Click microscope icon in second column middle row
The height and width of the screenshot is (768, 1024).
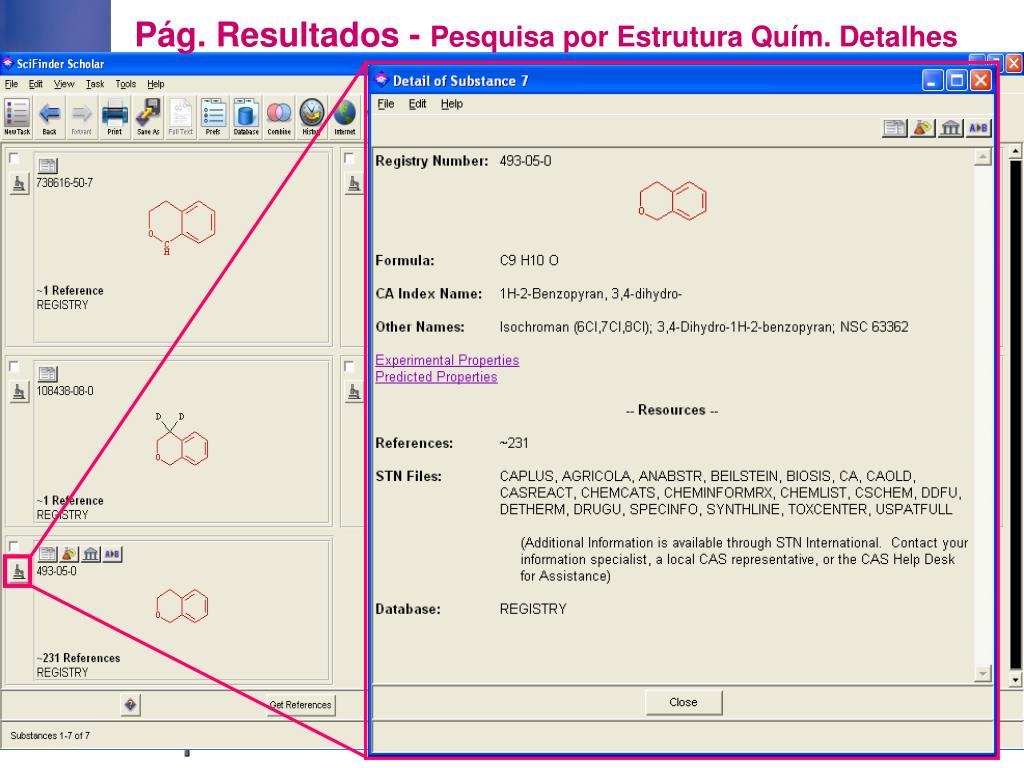353,392
